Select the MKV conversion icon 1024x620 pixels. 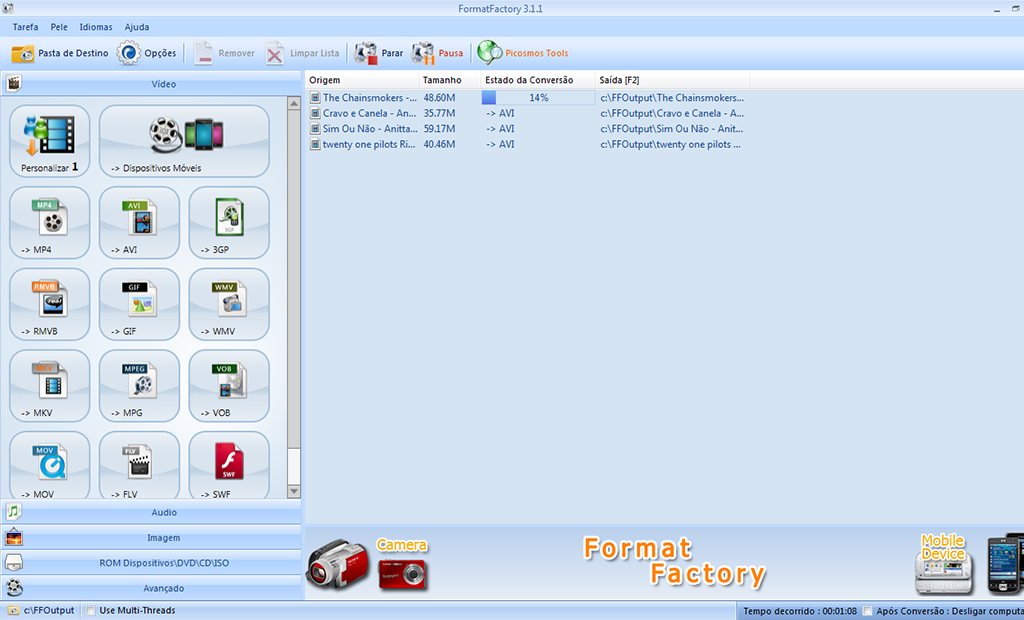tap(50, 386)
